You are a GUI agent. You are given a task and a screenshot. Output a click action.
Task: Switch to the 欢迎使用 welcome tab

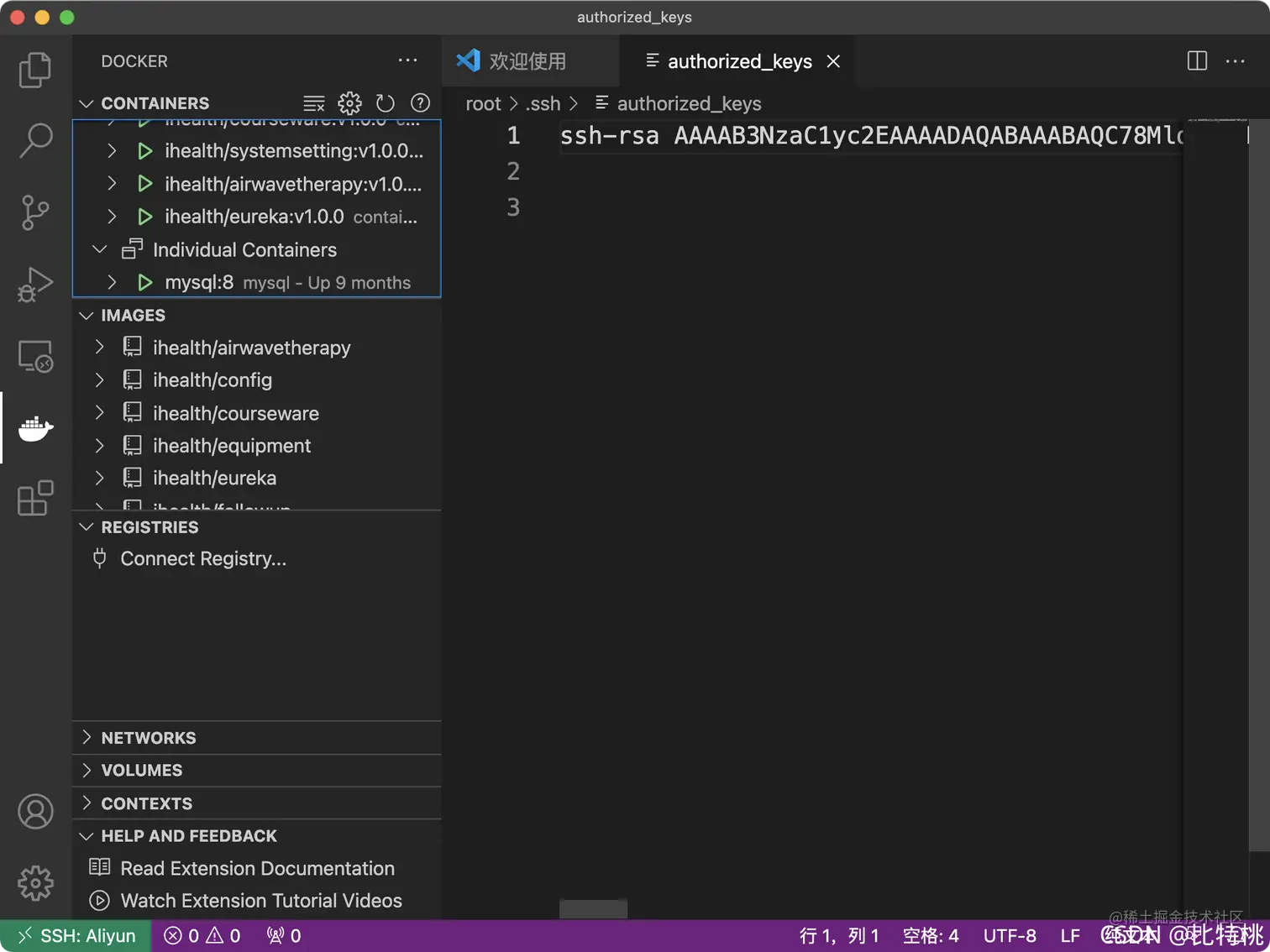click(530, 61)
